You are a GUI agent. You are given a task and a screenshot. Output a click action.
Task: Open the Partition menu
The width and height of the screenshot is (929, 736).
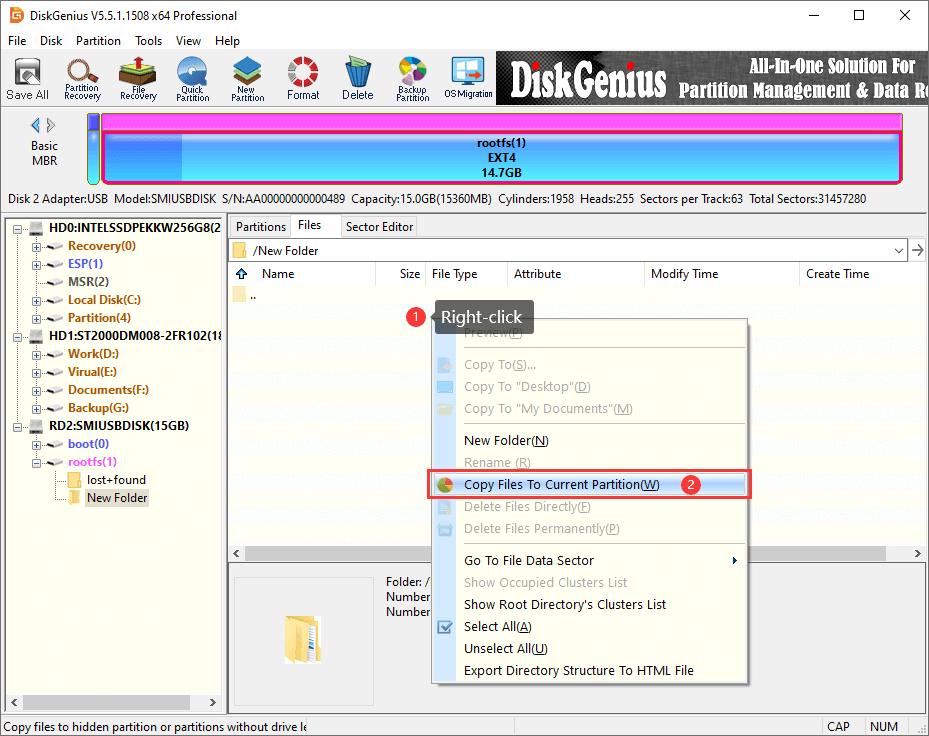pos(98,40)
